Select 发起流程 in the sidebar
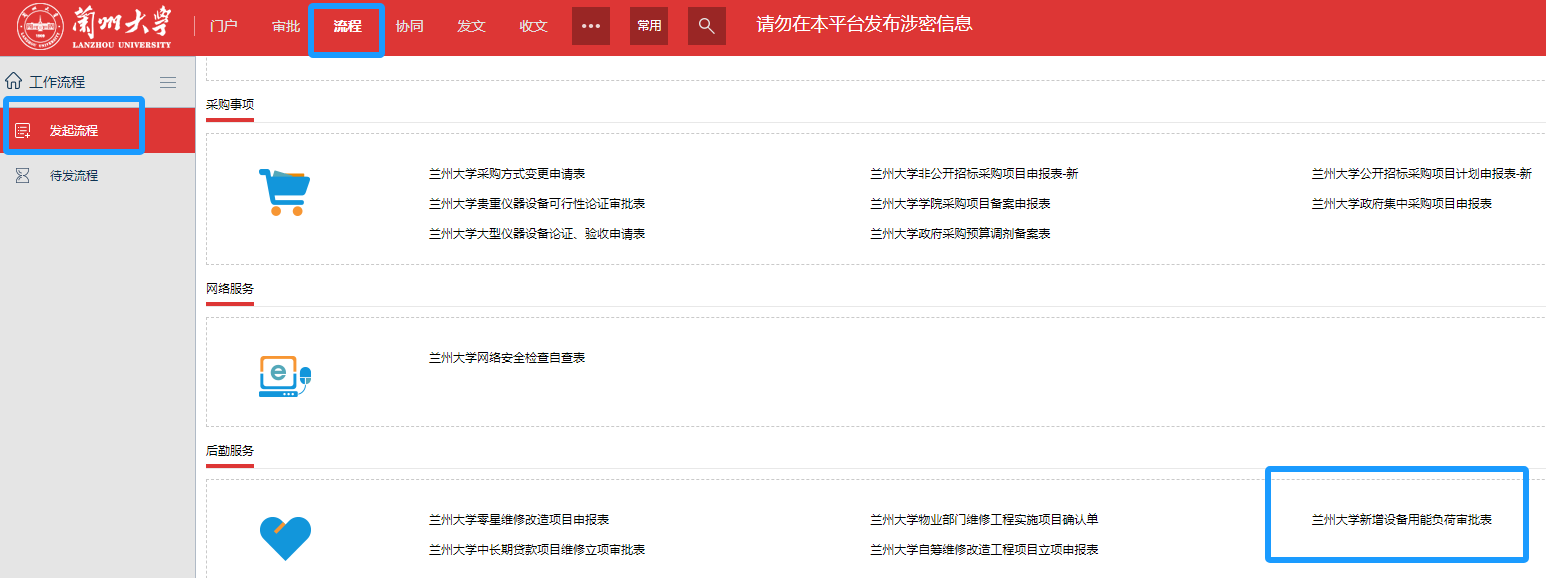Image resolution: width=1546 pixels, height=578 pixels. (97, 130)
